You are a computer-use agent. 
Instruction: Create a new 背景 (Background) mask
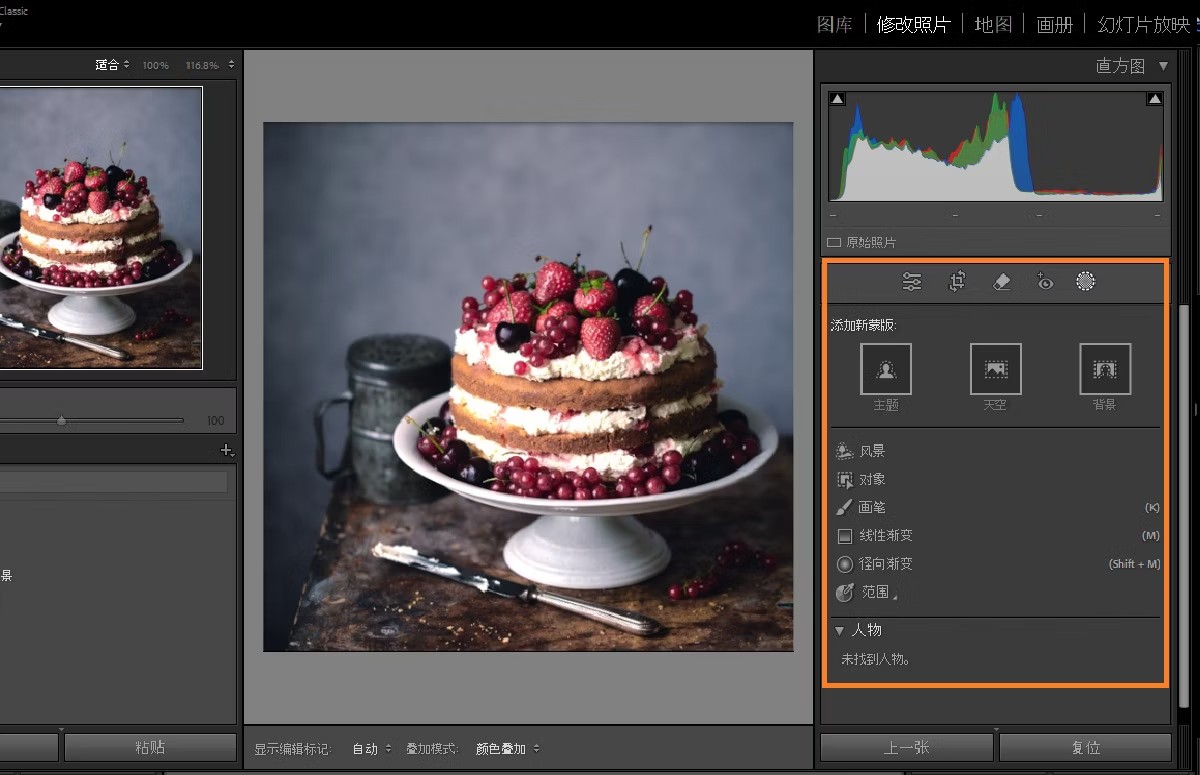[1105, 369]
